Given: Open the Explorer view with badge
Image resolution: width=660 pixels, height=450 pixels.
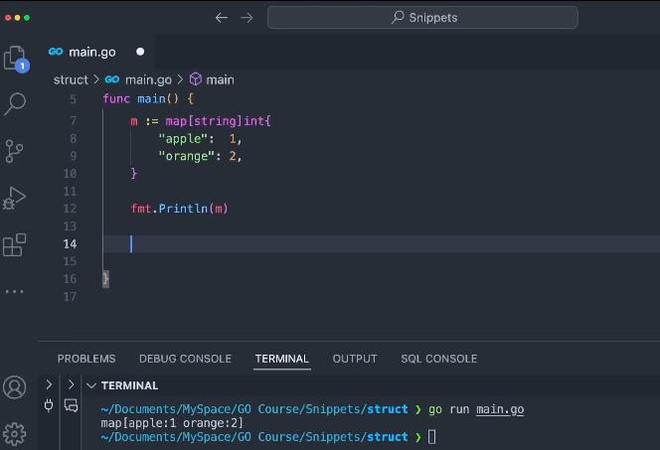Looking at the screenshot, I should 16,59.
